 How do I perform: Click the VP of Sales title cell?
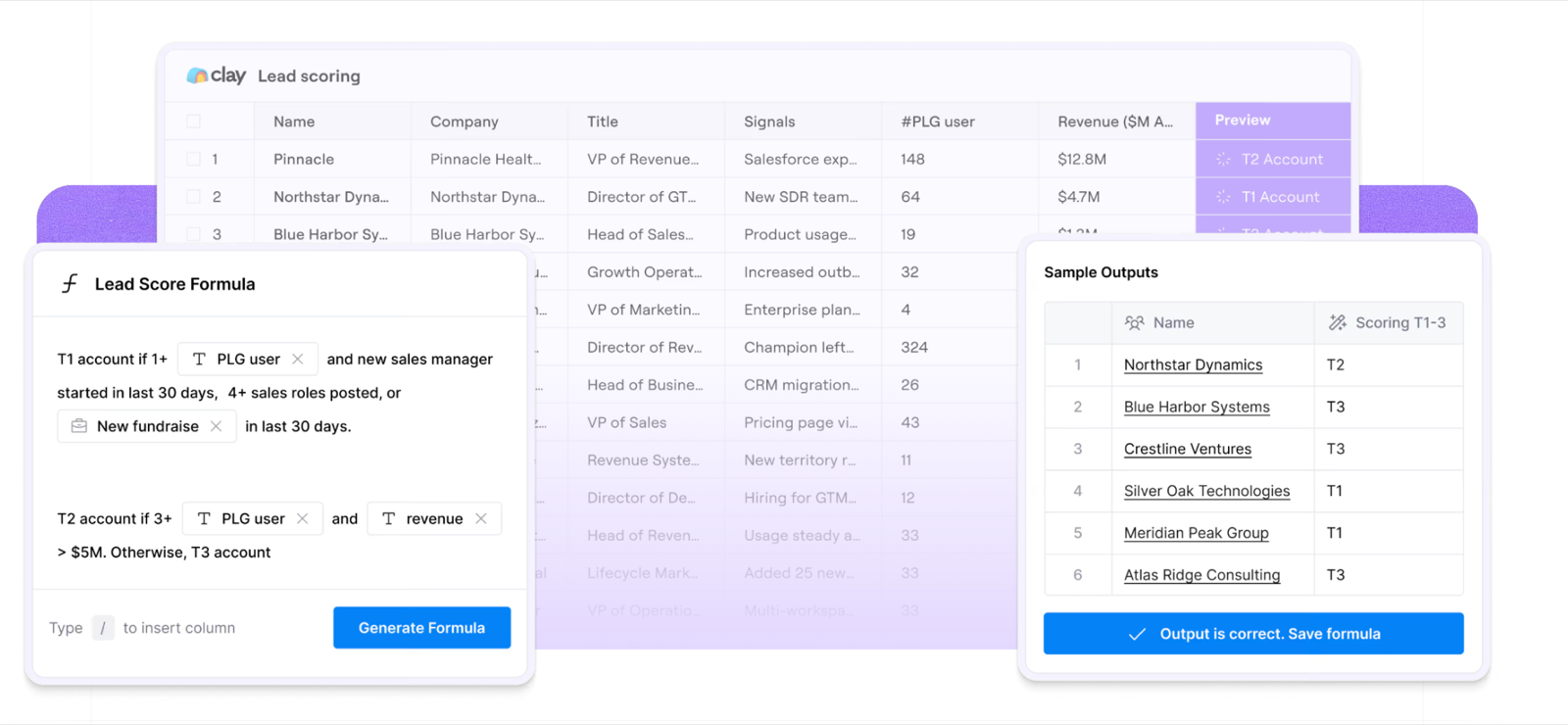pos(646,422)
